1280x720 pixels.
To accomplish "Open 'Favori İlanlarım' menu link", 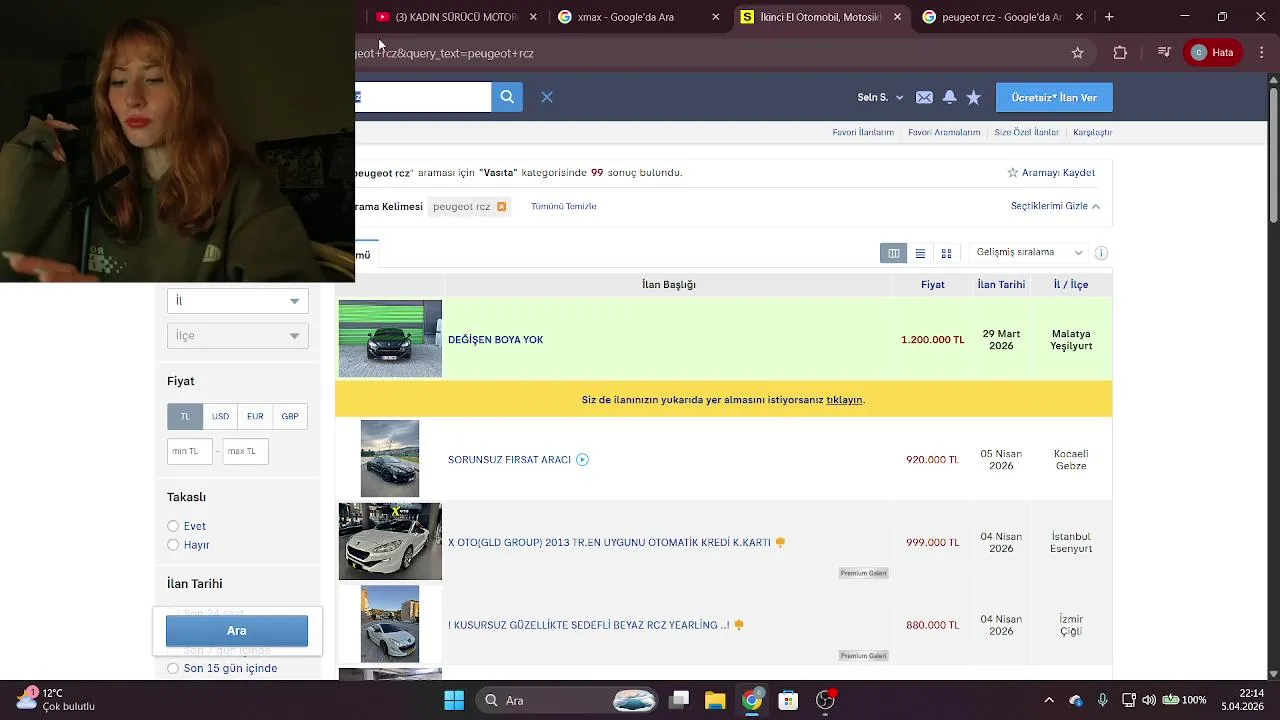I will 863,132.
